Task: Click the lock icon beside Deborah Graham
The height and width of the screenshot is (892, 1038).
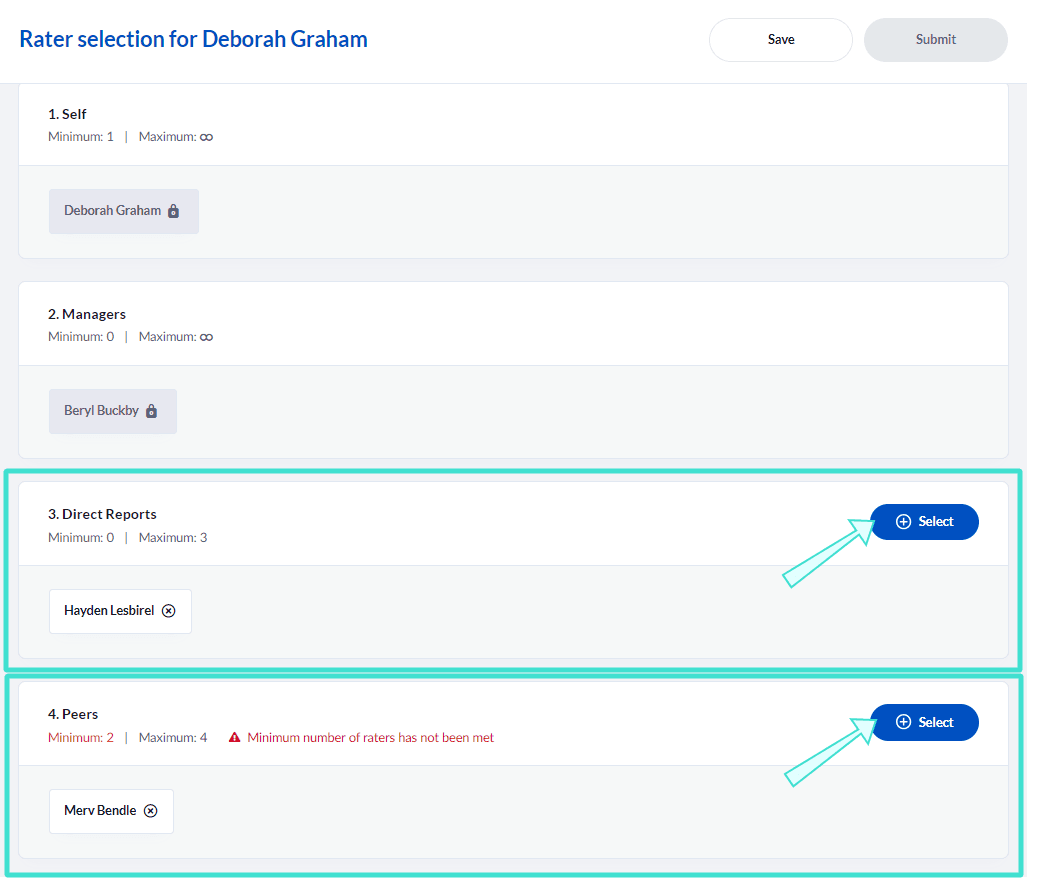Action: (x=173, y=211)
